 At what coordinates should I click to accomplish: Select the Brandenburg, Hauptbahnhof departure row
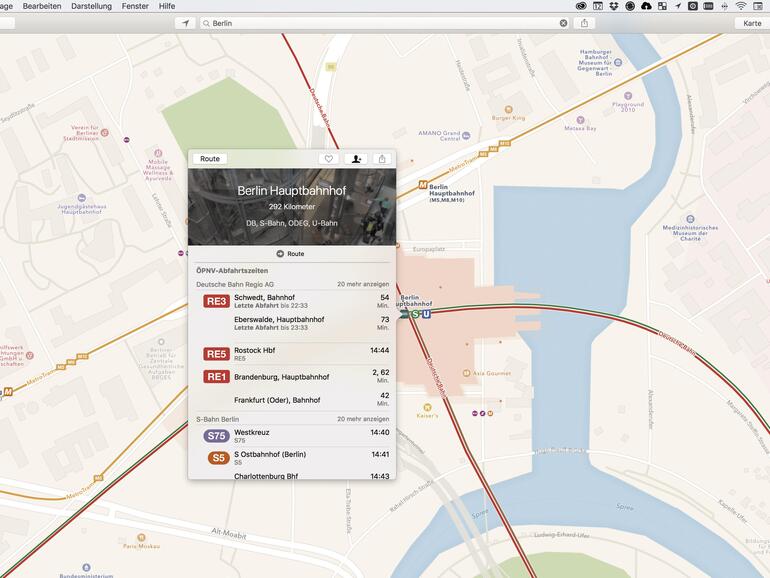(293, 377)
